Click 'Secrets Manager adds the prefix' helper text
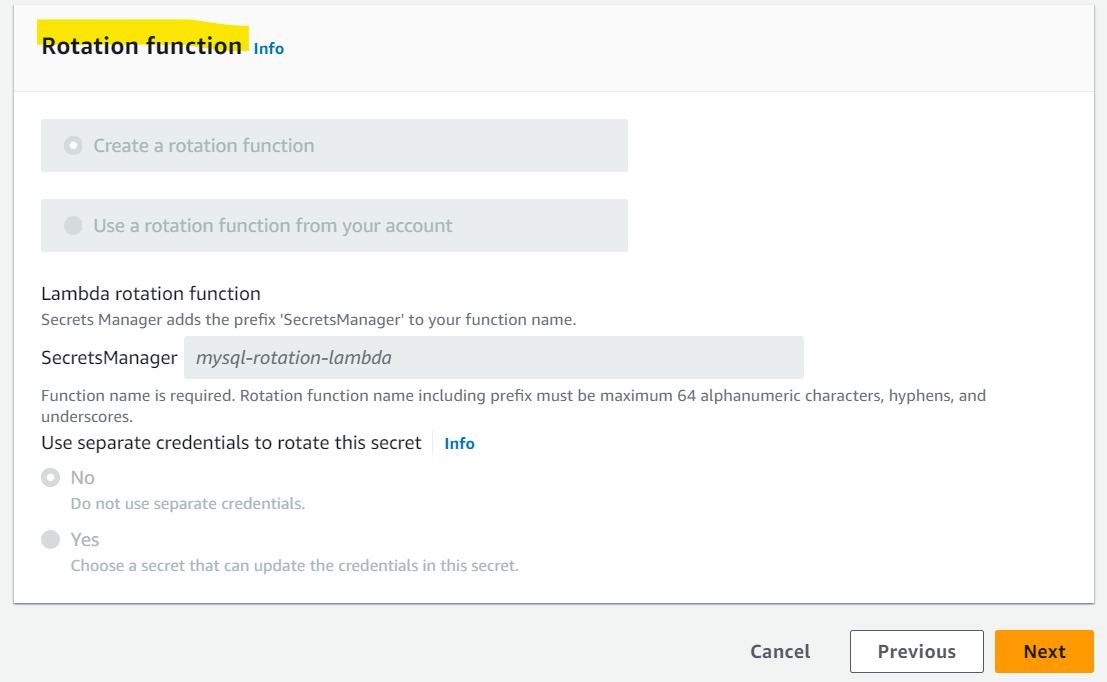This screenshot has height=682, width=1107. (x=309, y=320)
